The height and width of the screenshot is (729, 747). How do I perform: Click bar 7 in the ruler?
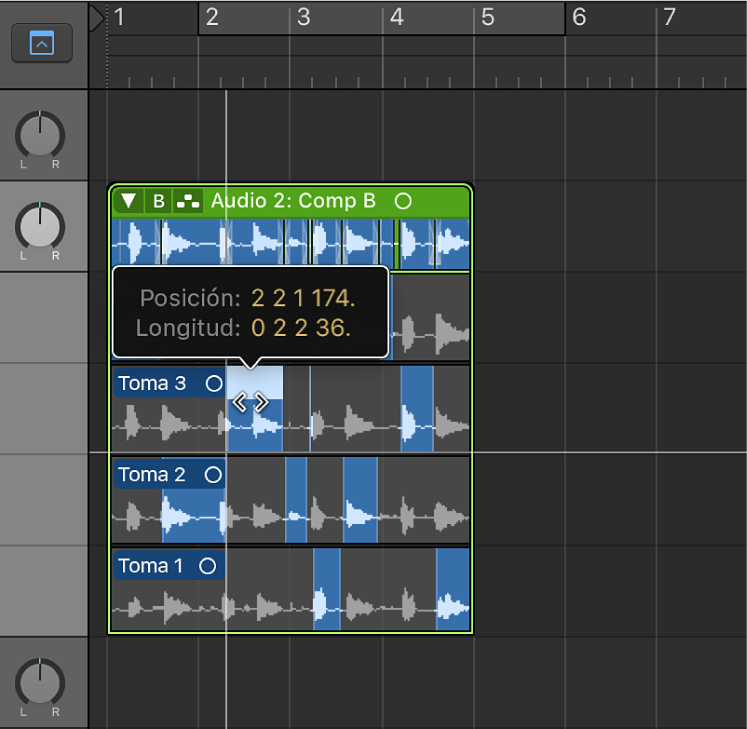pos(670,17)
